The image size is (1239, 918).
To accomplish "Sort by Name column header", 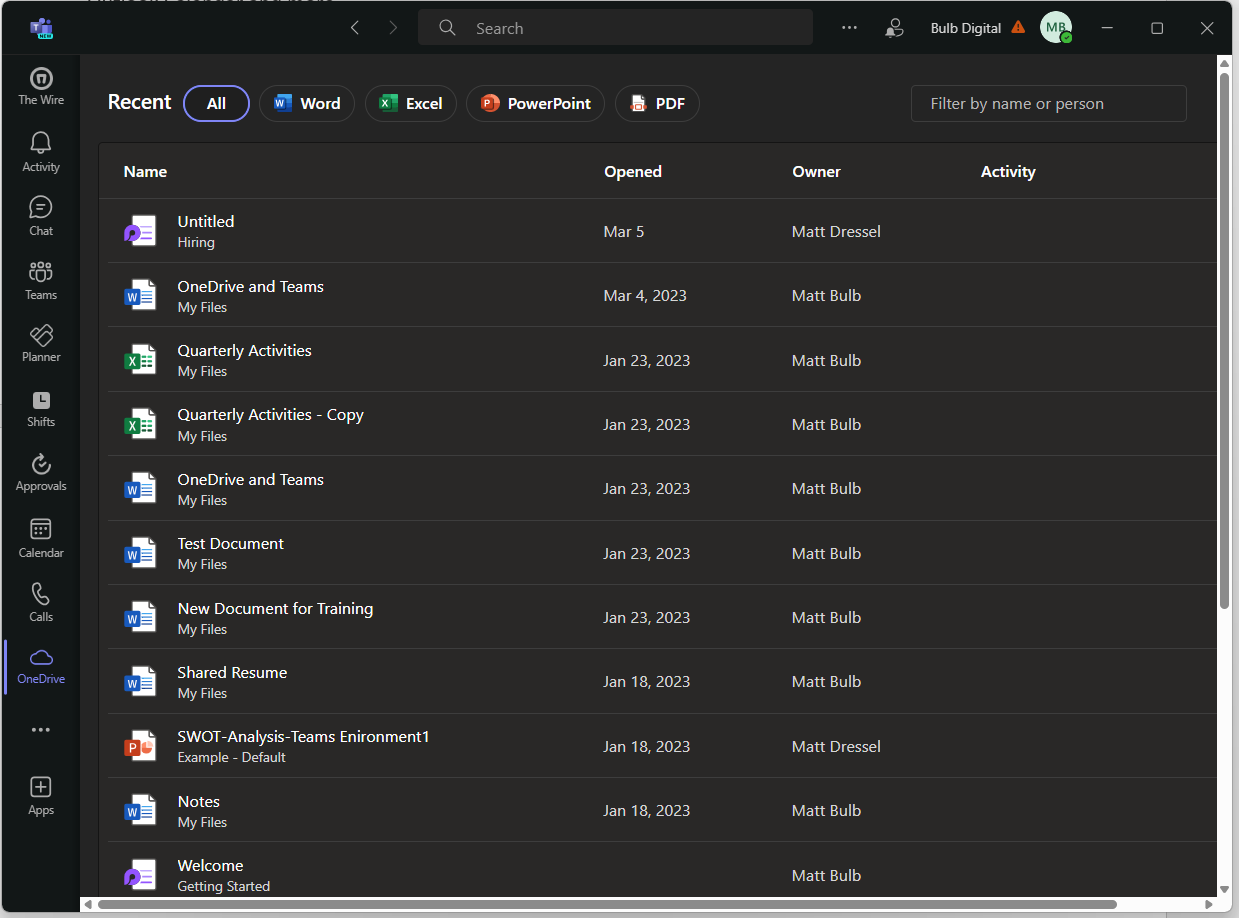I will click(x=145, y=172).
